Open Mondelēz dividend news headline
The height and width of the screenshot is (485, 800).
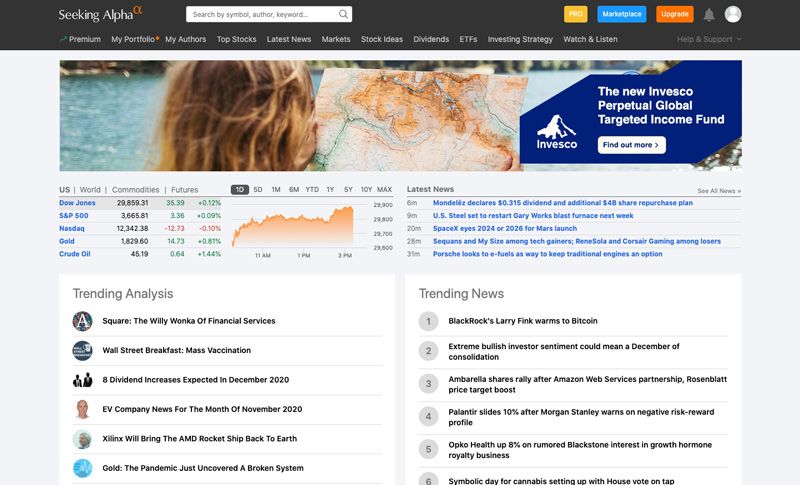coord(563,203)
